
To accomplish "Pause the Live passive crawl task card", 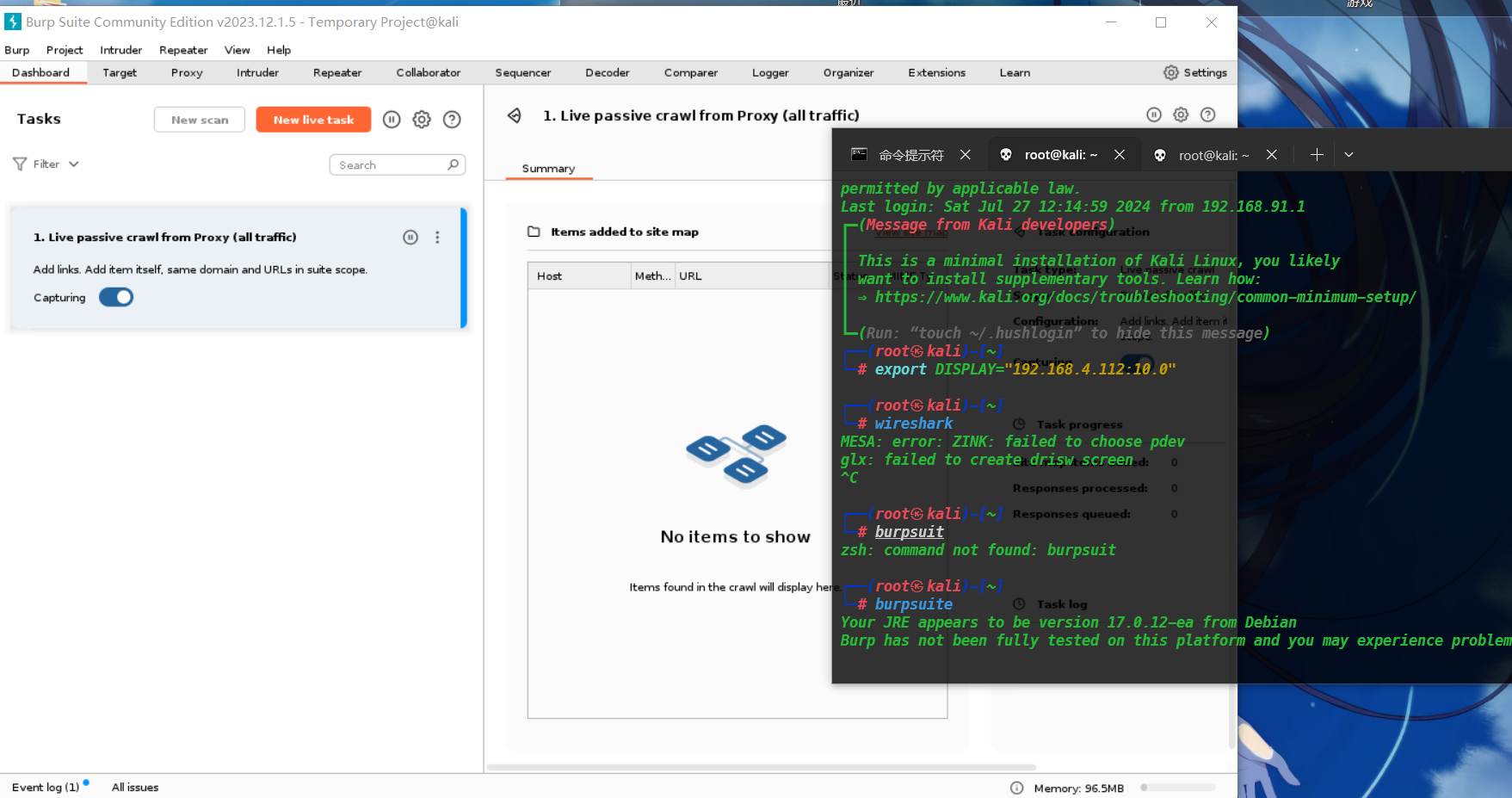I will tap(410, 238).
